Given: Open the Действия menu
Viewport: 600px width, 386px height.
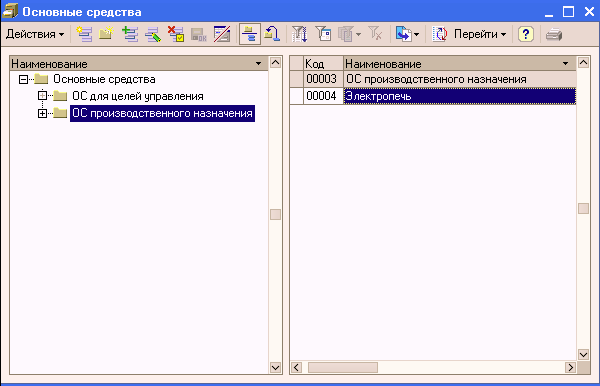Looking at the screenshot, I should click(x=35, y=34).
